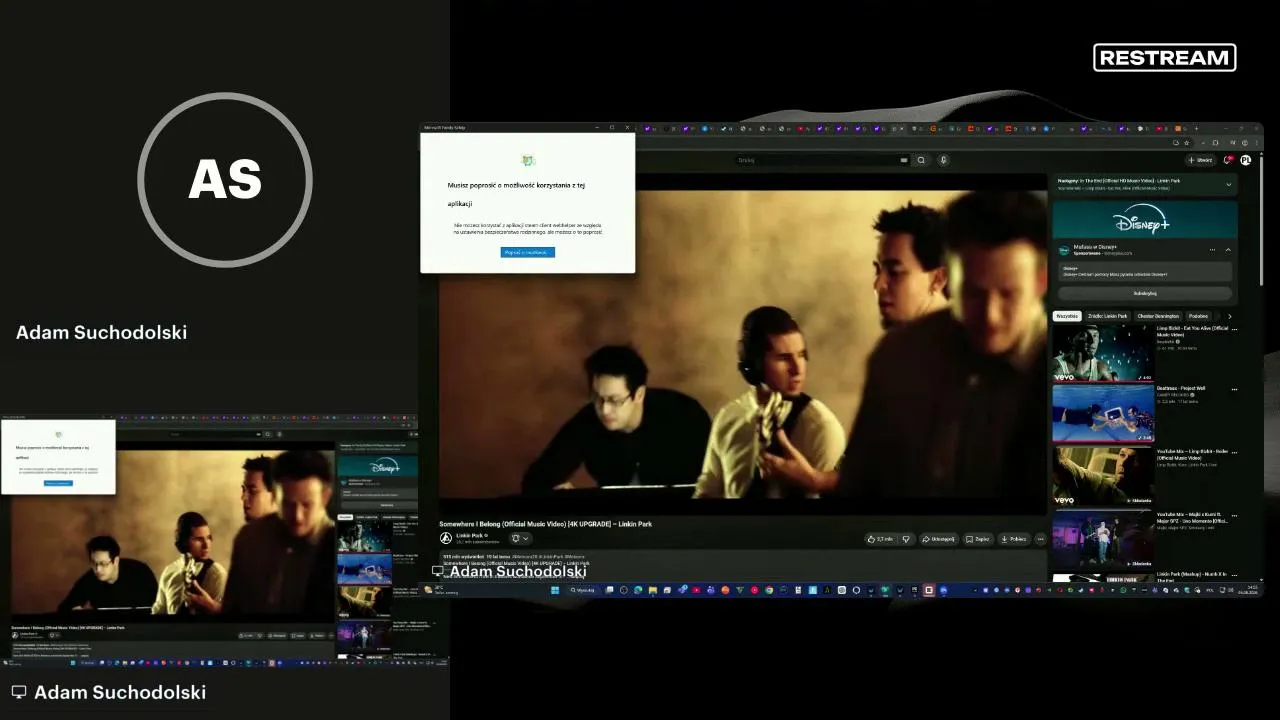Open options for Limp Bizkit Eat You Alive
Viewport: 1280px width, 720px height.
tap(1234, 329)
